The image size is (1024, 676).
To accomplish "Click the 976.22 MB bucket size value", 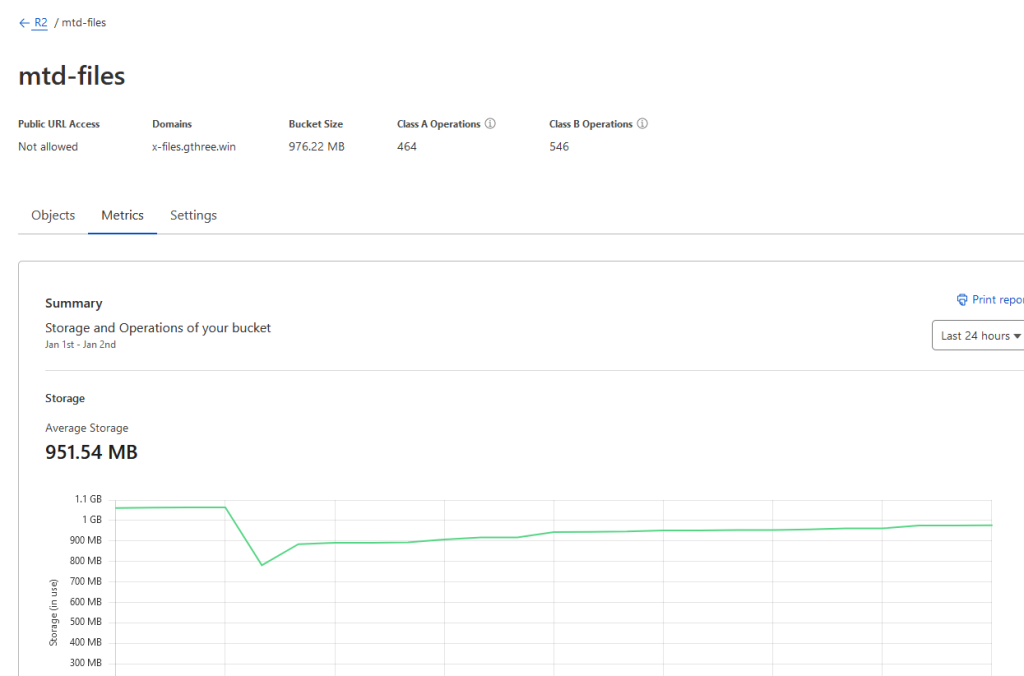I will click(316, 147).
